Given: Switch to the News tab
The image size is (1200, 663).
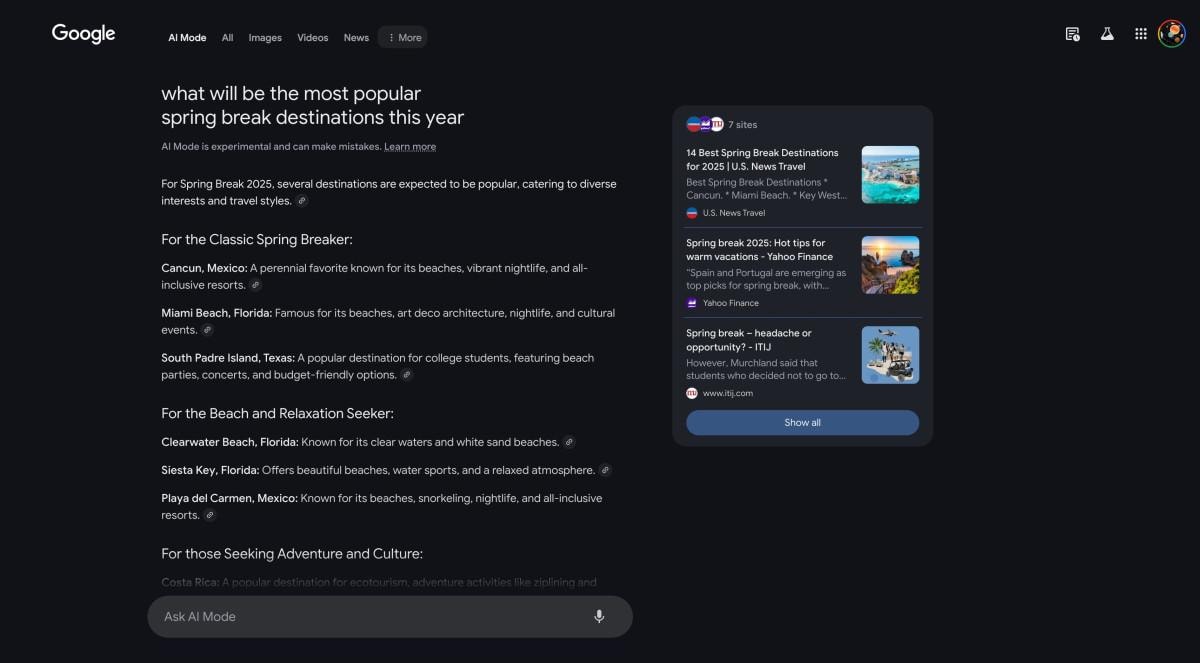Looking at the screenshot, I should [356, 38].
